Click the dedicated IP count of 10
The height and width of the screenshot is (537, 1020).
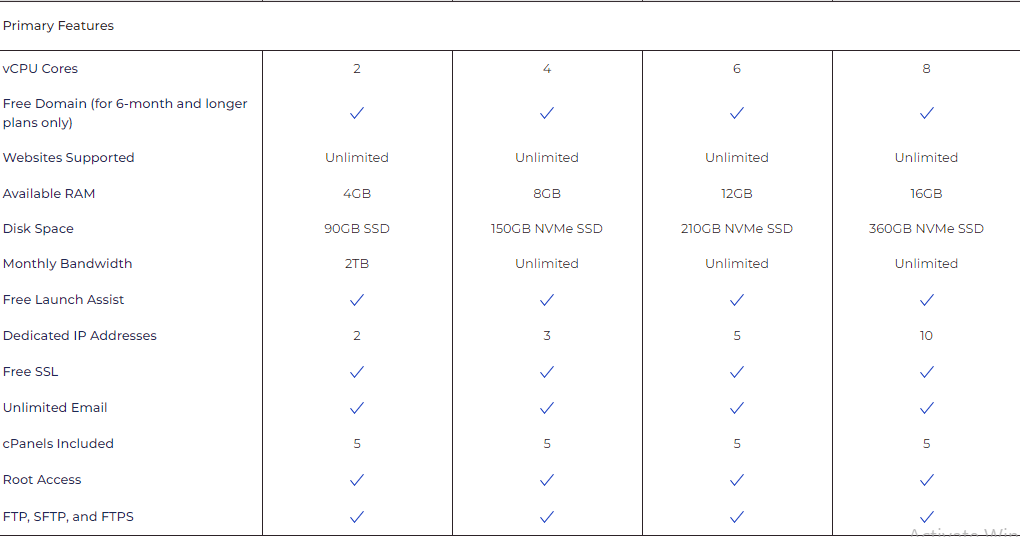click(926, 336)
